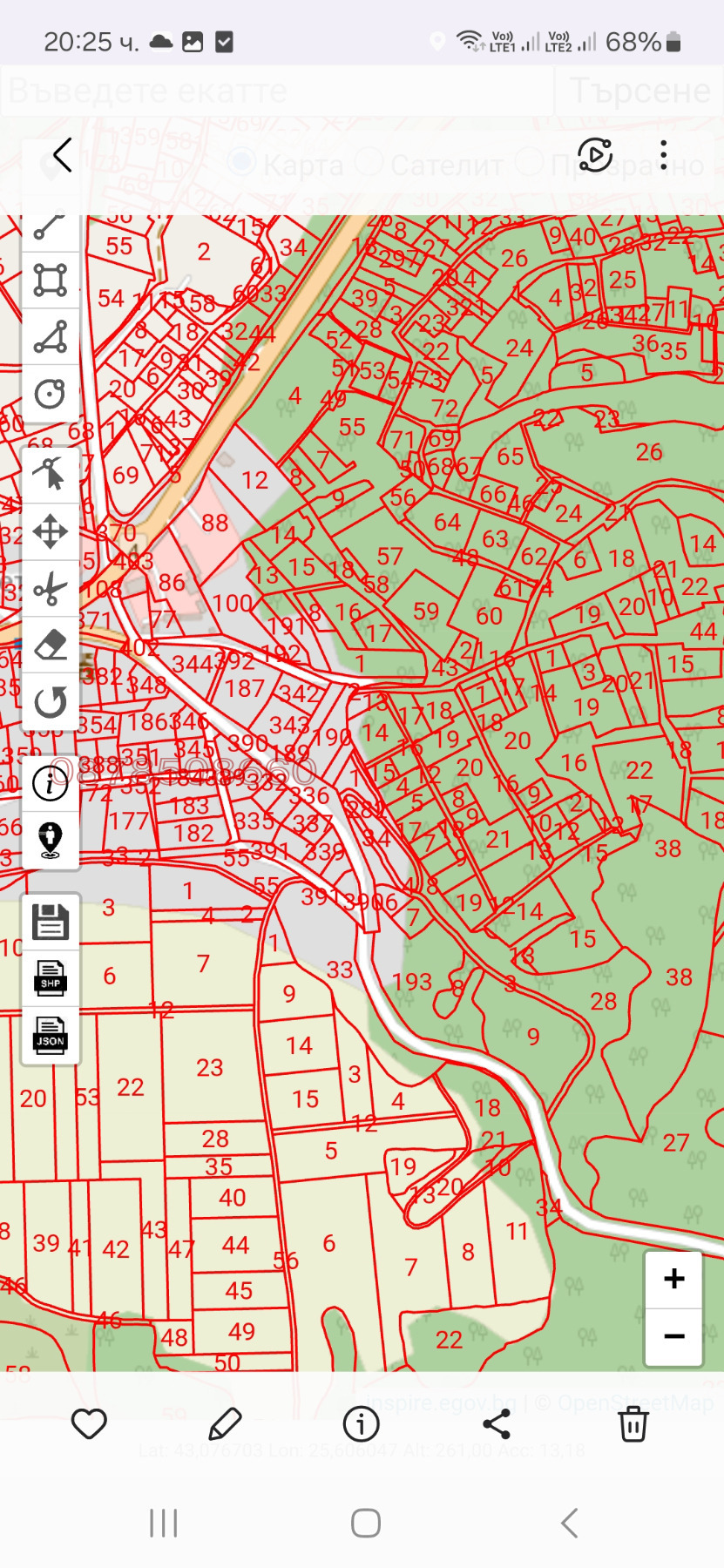This screenshot has width=724, height=1568.
Task: Tap the Търсене search button
Action: 639,91
